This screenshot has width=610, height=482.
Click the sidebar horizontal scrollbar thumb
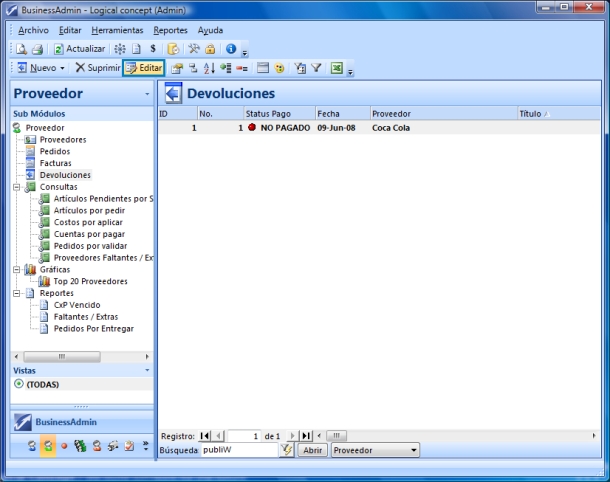(60, 356)
